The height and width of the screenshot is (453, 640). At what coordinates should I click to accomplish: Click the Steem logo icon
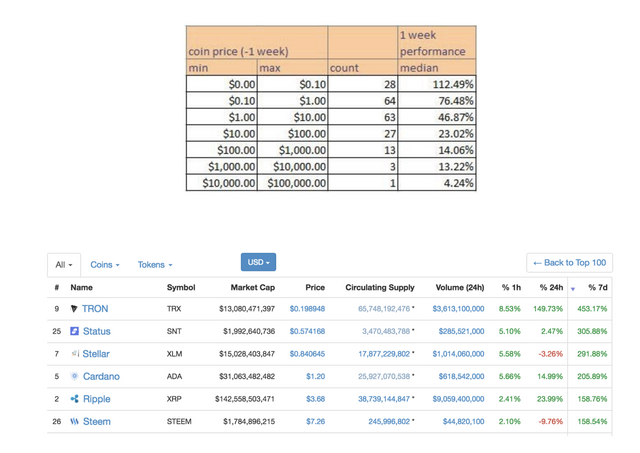click(74, 421)
